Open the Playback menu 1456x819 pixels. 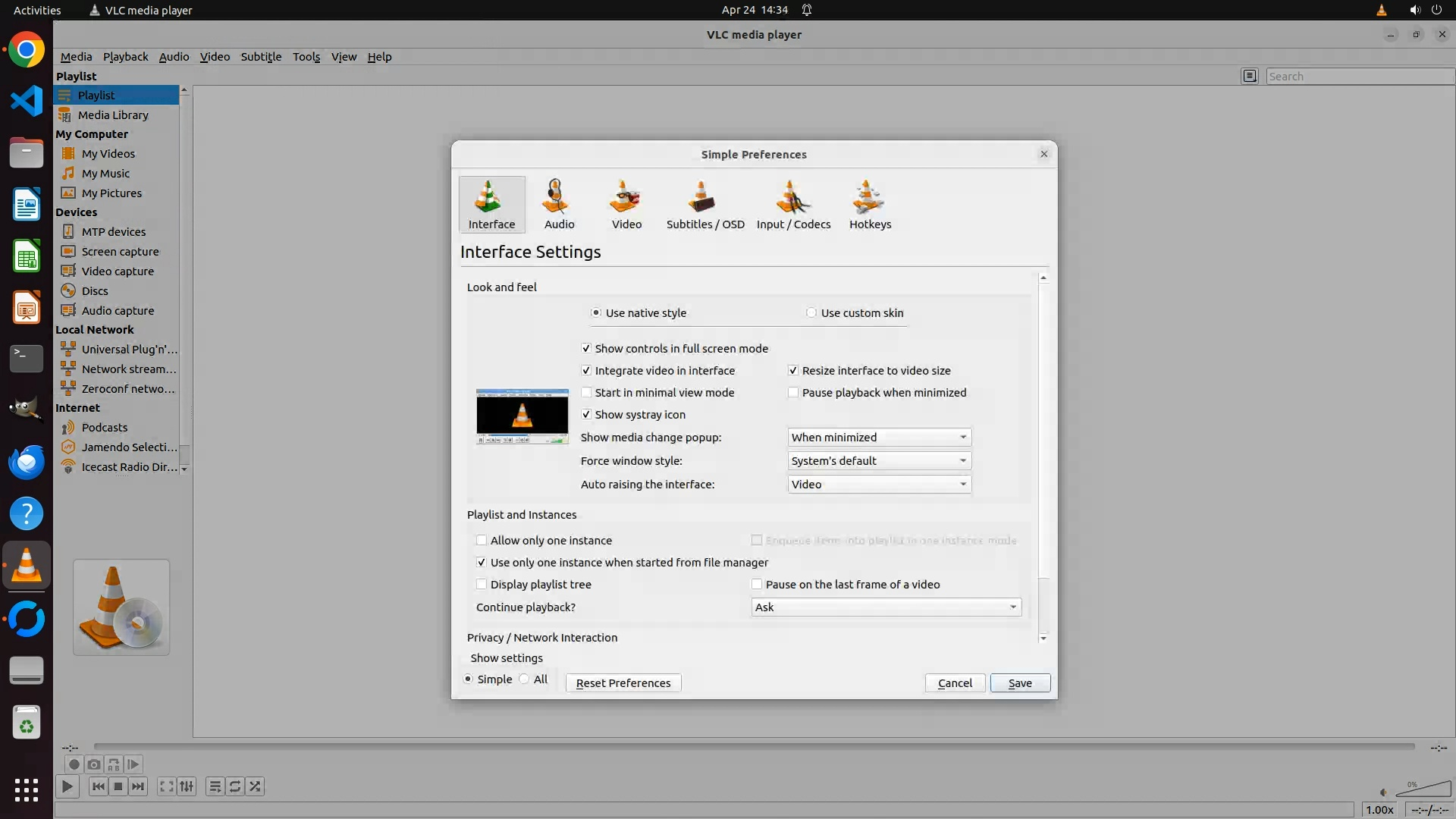(x=125, y=57)
